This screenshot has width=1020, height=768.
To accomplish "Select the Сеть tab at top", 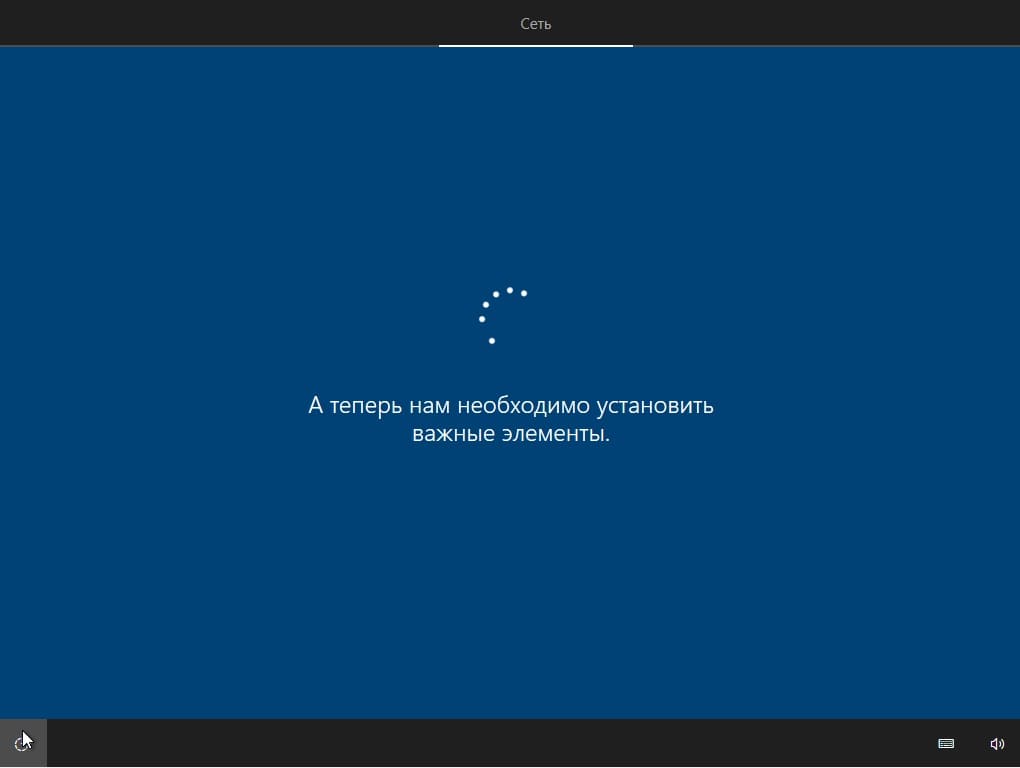I will [535, 24].
